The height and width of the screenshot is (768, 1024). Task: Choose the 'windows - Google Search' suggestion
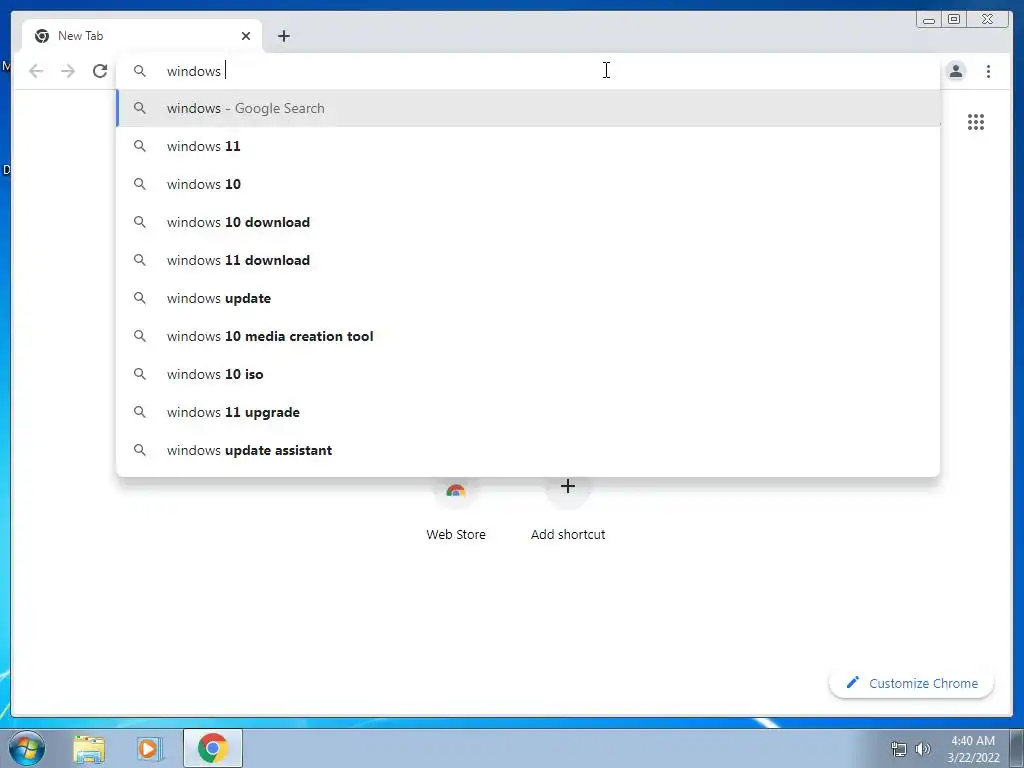point(528,108)
